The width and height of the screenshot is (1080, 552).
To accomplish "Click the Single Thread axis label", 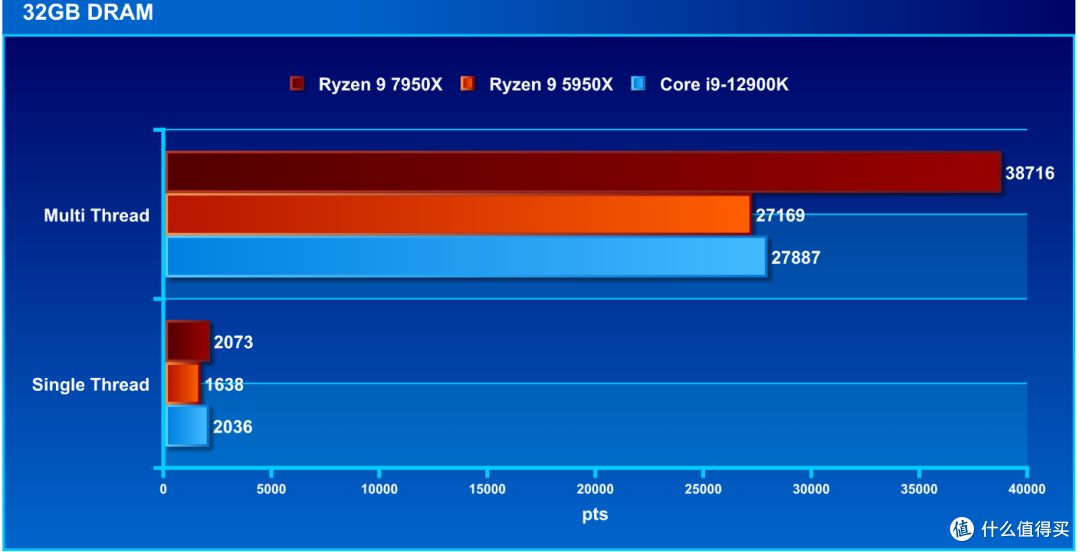I will point(90,385).
